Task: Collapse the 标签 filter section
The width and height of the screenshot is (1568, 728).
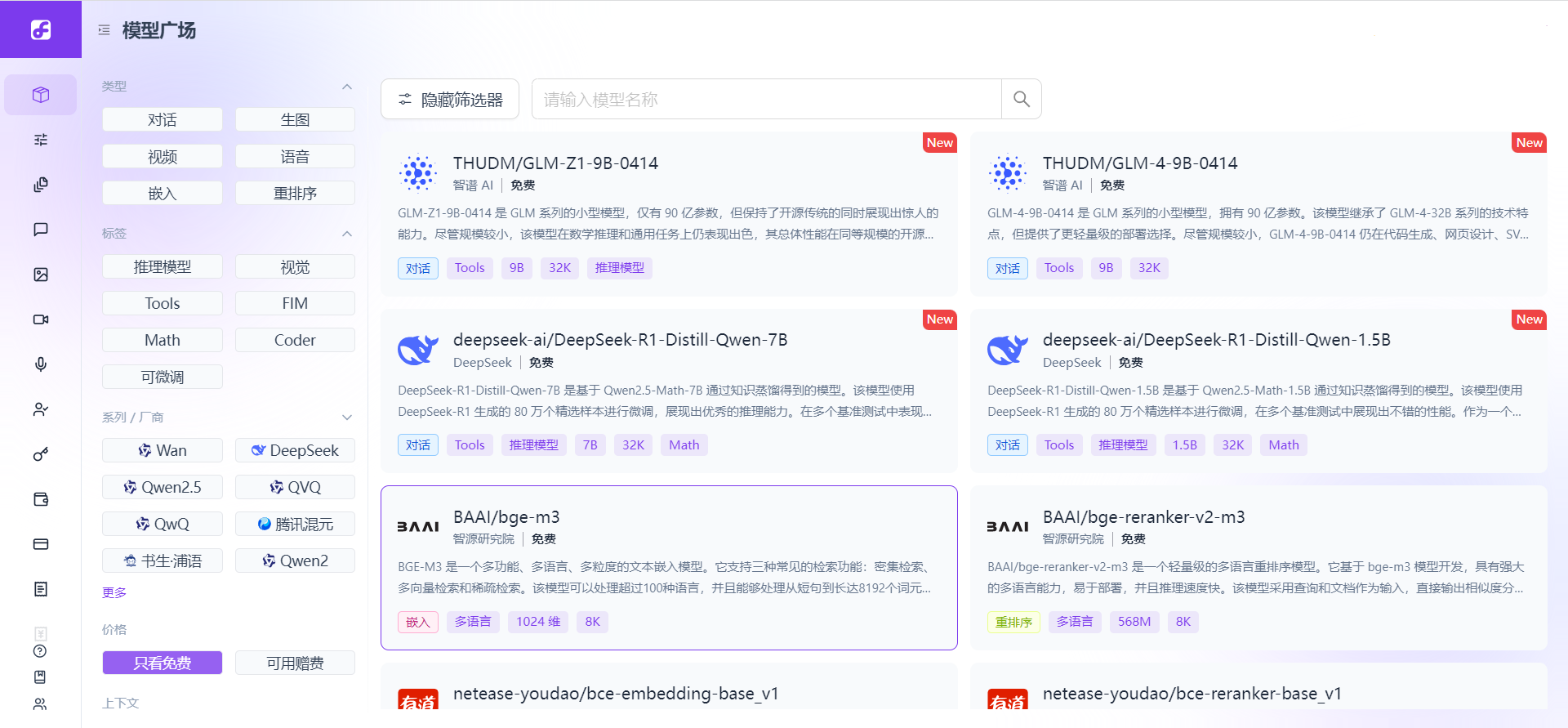Action: [347, 234]
